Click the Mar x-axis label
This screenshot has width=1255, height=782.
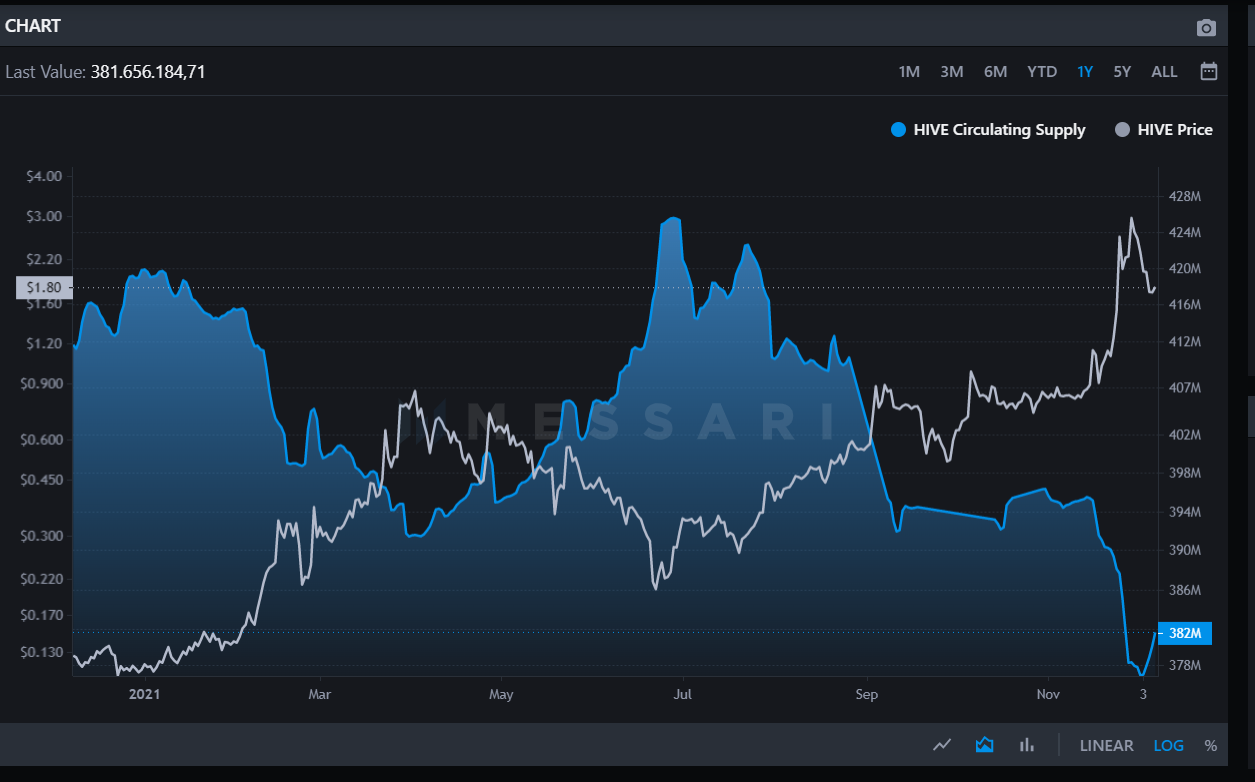point(319,694)
